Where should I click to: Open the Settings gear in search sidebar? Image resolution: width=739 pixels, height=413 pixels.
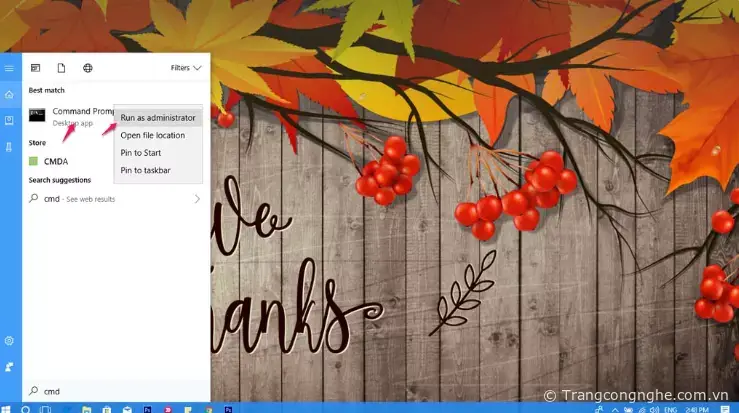point(9,341)
